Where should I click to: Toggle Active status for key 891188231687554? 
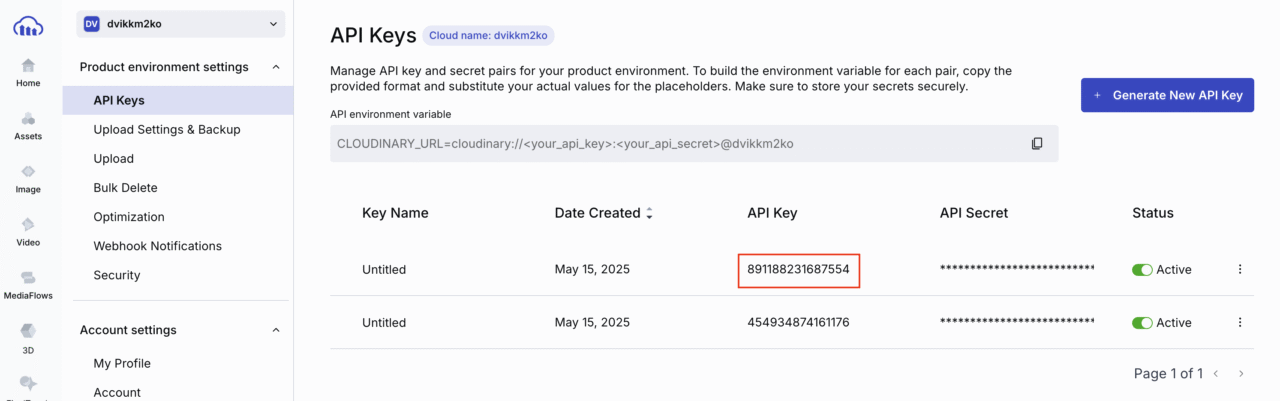point(1142,269)
